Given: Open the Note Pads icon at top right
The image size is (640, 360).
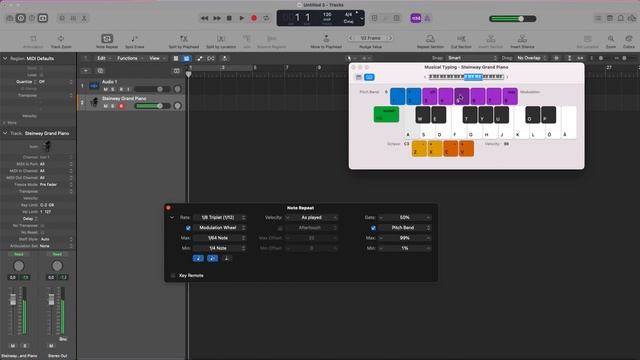Looking at the screenshot, I should pos(610,18).
